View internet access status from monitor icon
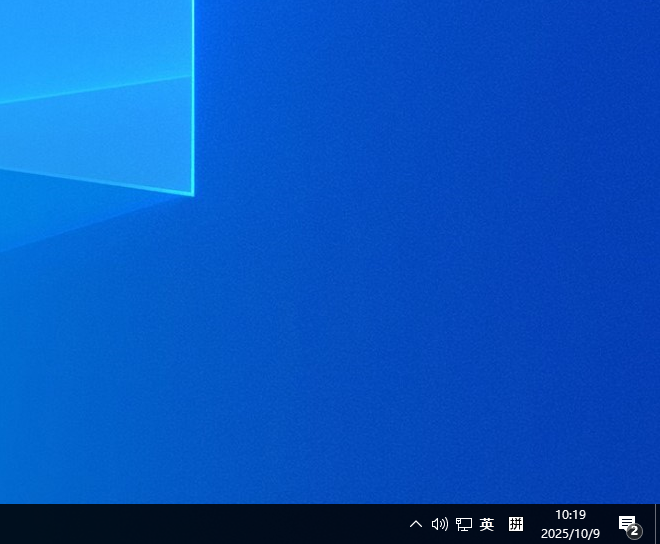The image size is (660, 544). tap(464, 524)
